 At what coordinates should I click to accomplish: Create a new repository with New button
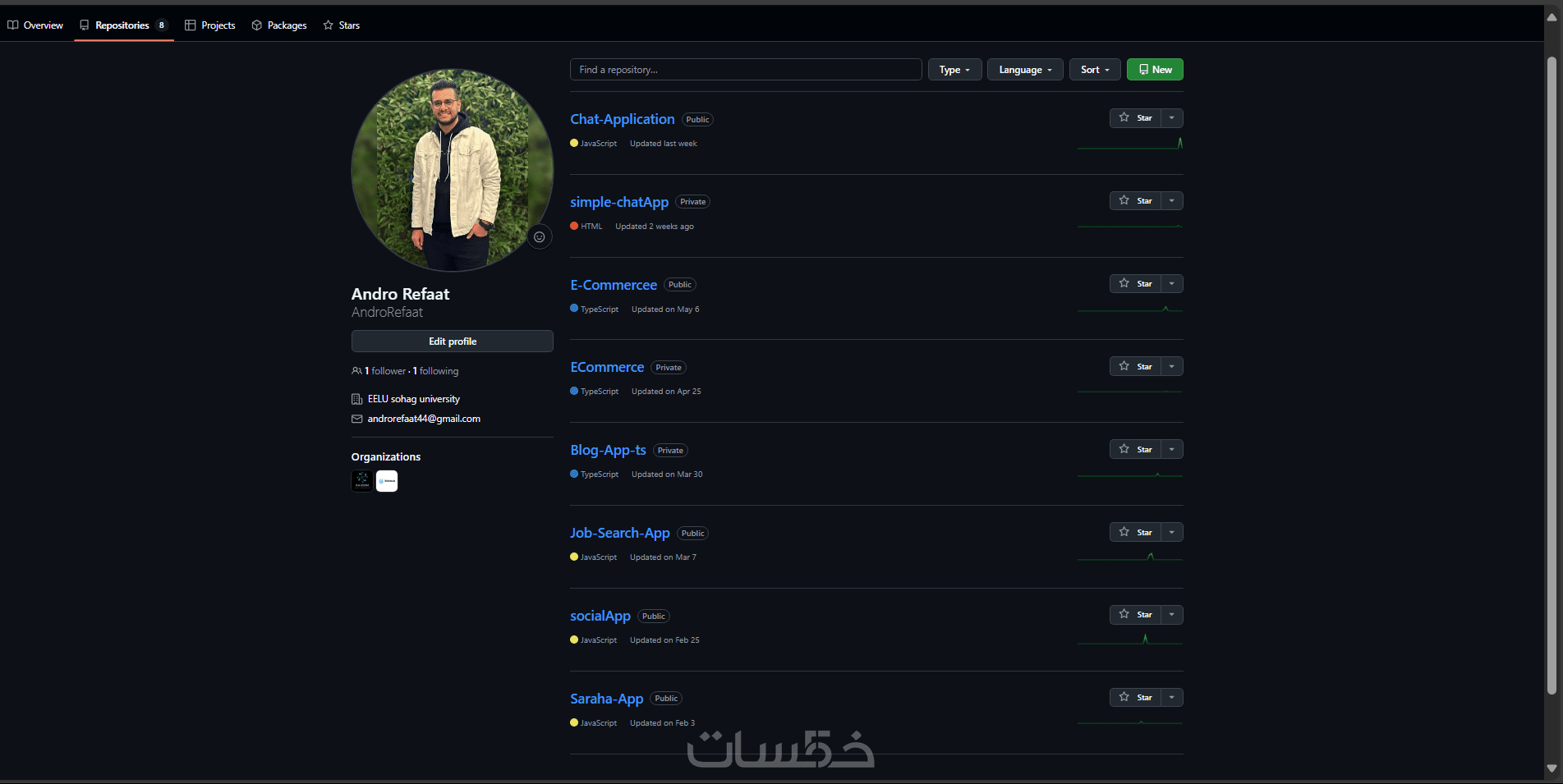1155,70
